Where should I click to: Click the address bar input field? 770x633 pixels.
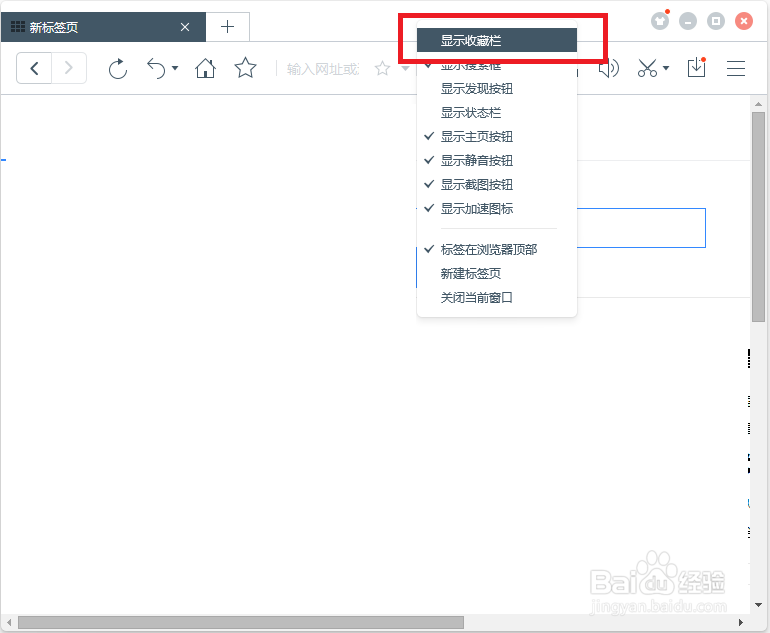(323, 69)
